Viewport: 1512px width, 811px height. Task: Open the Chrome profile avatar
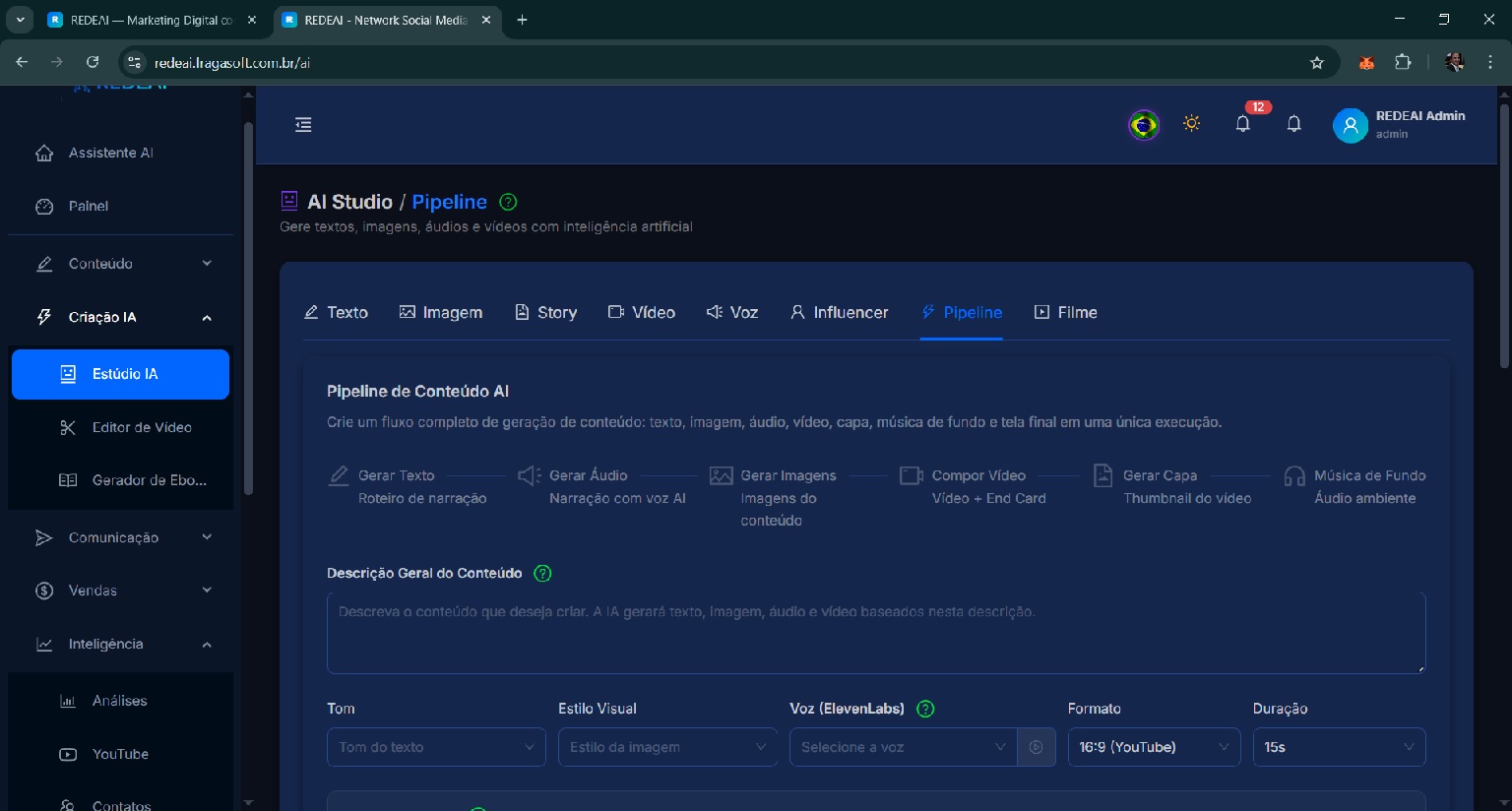(1455, 62)
